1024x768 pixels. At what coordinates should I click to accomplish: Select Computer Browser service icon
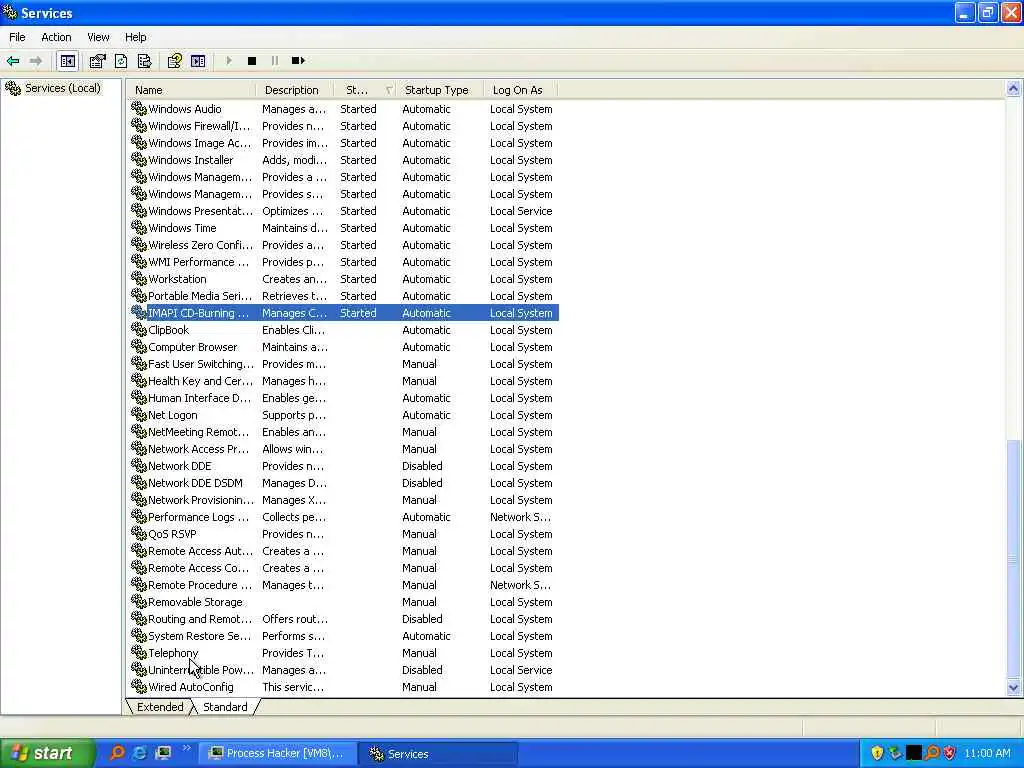tap(138, 346)
